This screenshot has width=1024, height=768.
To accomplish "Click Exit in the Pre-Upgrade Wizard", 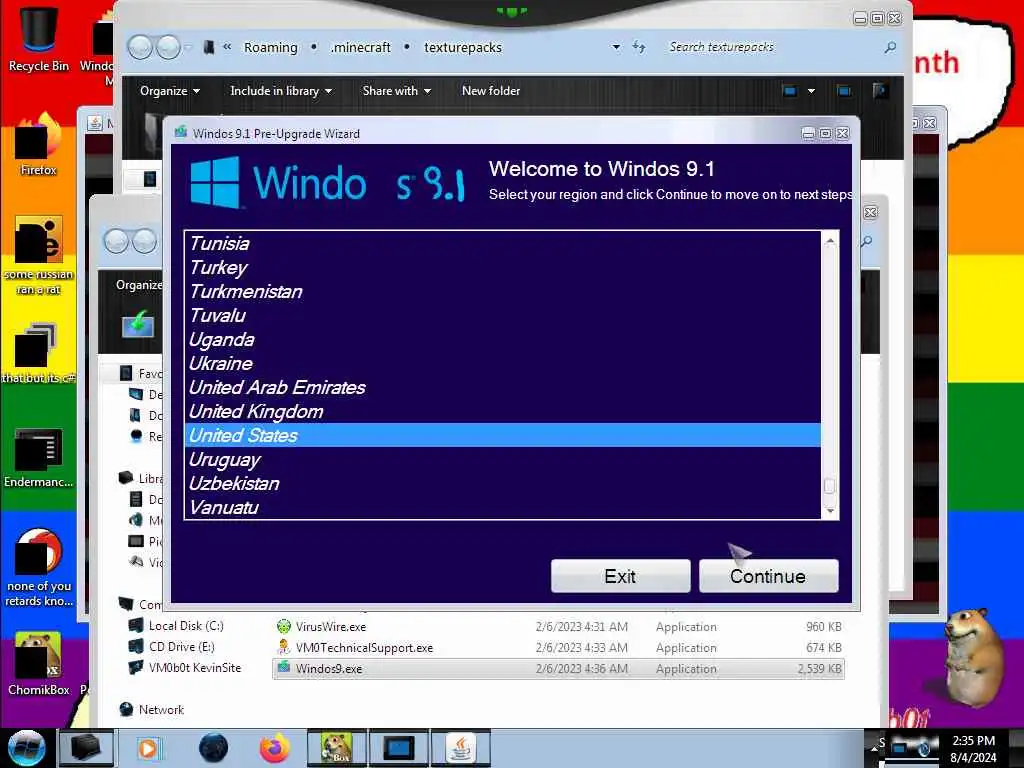I will click(x=620, y=576).
